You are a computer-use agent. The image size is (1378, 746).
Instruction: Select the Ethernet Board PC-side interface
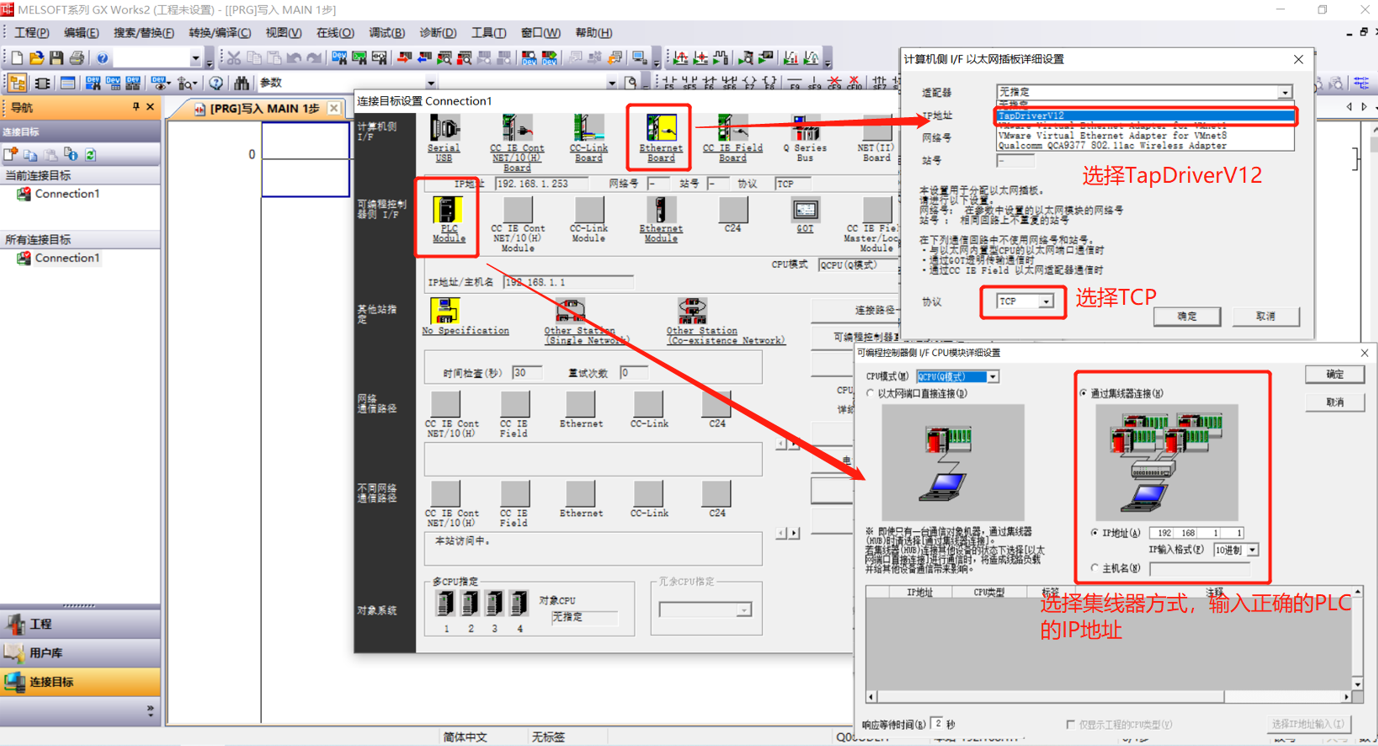661,130
